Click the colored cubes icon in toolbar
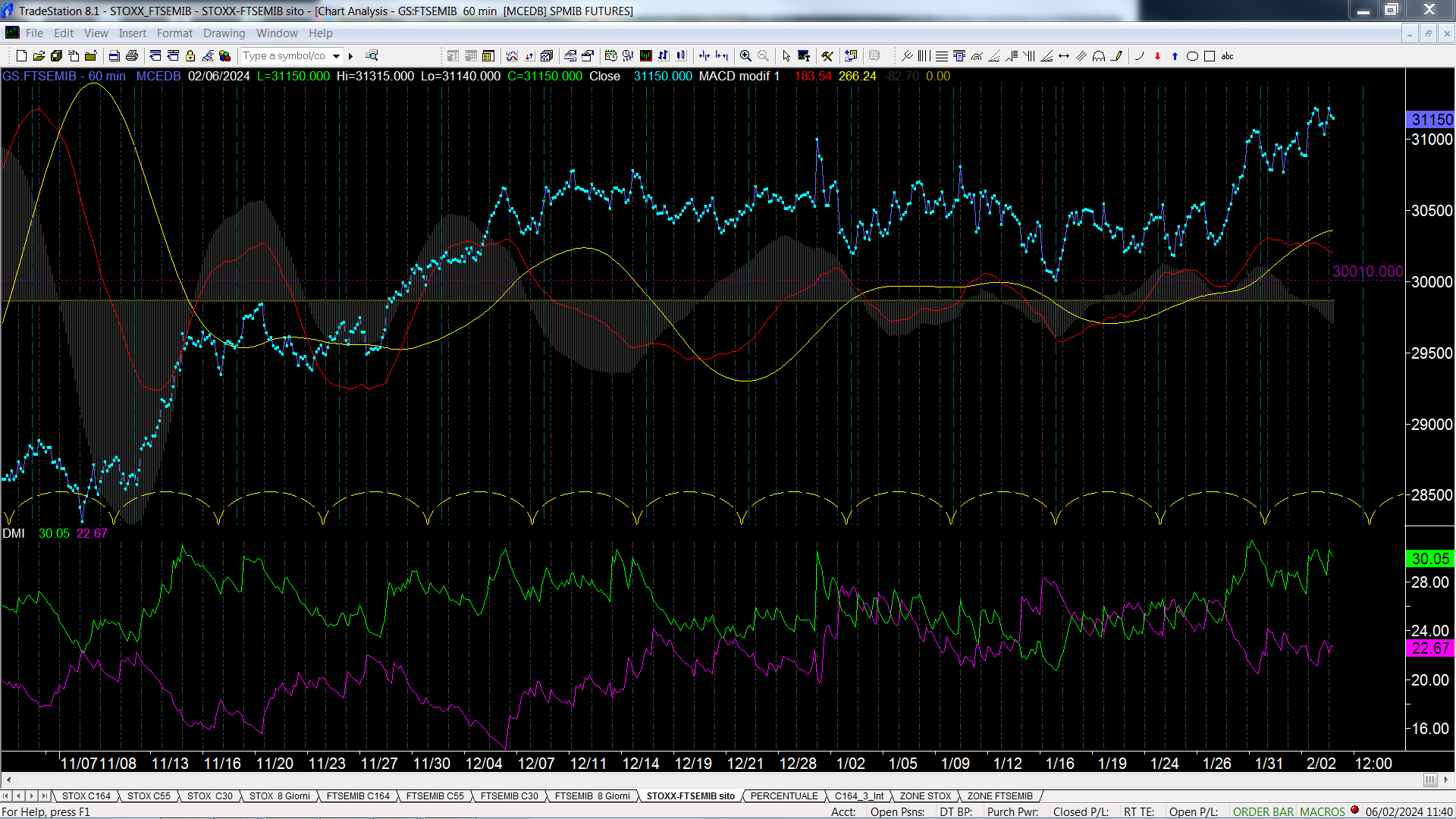The width and height of the screenshot is (1456, 819). [x=224, y=56]
